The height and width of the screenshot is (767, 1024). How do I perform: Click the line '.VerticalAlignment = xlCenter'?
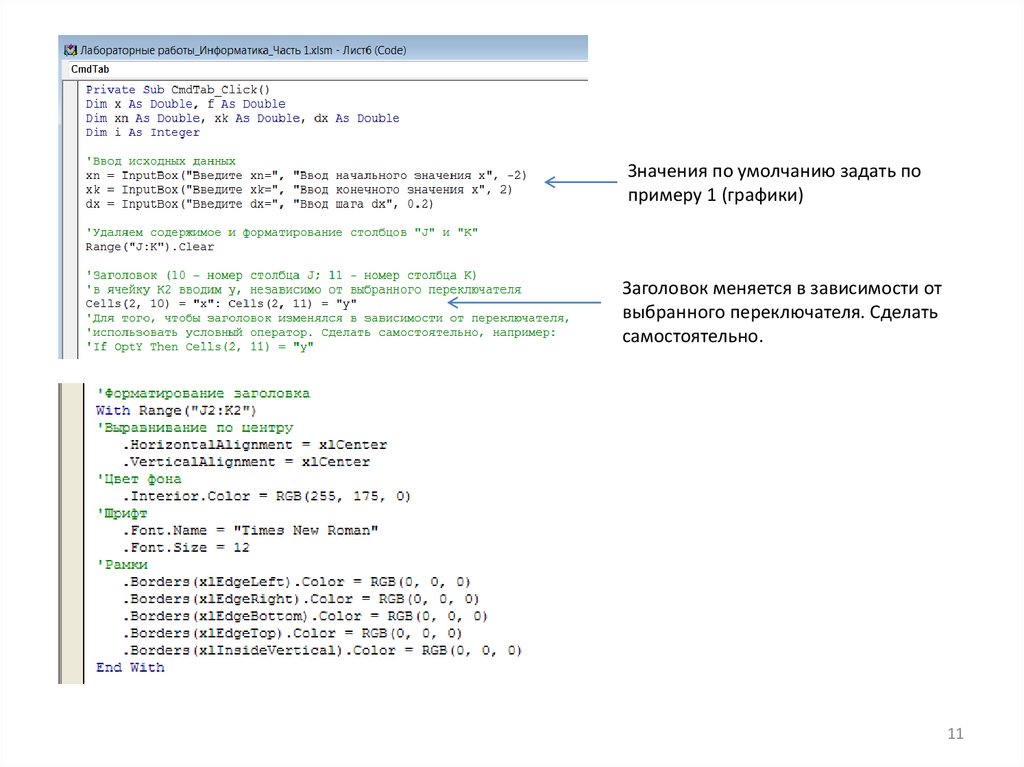click(246, 462)
